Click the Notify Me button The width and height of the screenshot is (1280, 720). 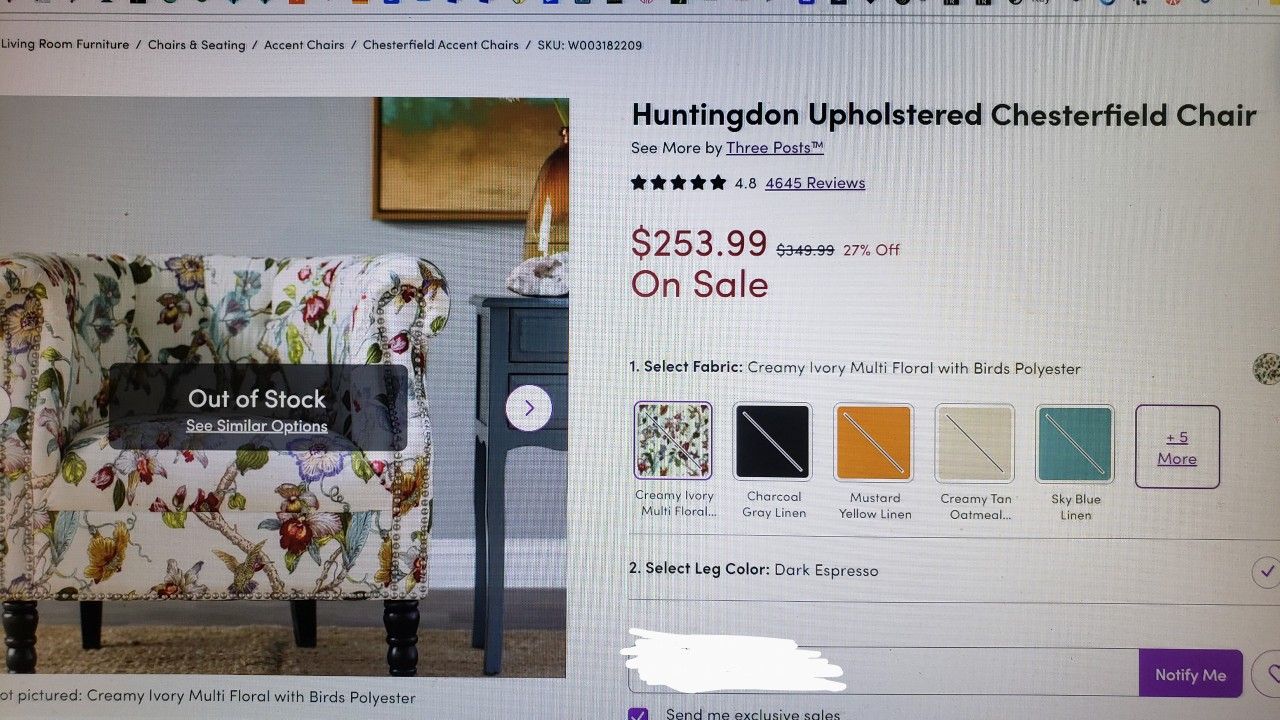click(1190, 674)
